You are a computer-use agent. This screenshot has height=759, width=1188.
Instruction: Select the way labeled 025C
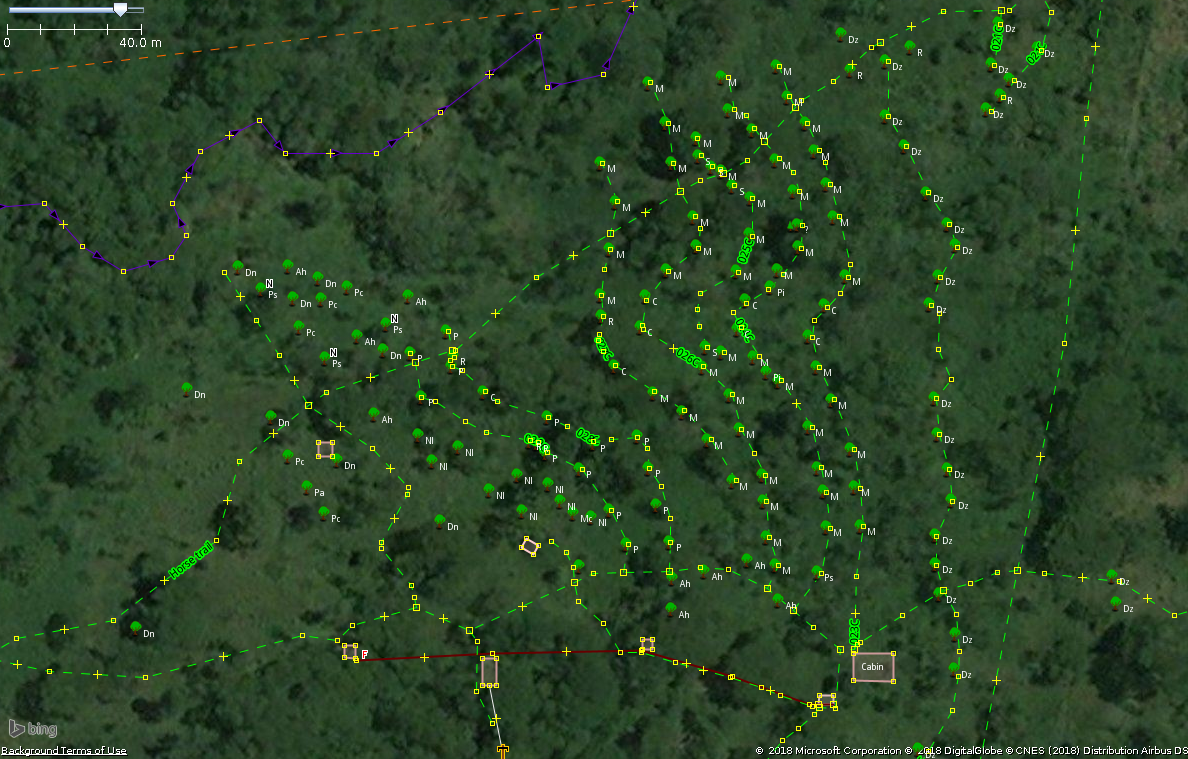click(x=746, y=249)
